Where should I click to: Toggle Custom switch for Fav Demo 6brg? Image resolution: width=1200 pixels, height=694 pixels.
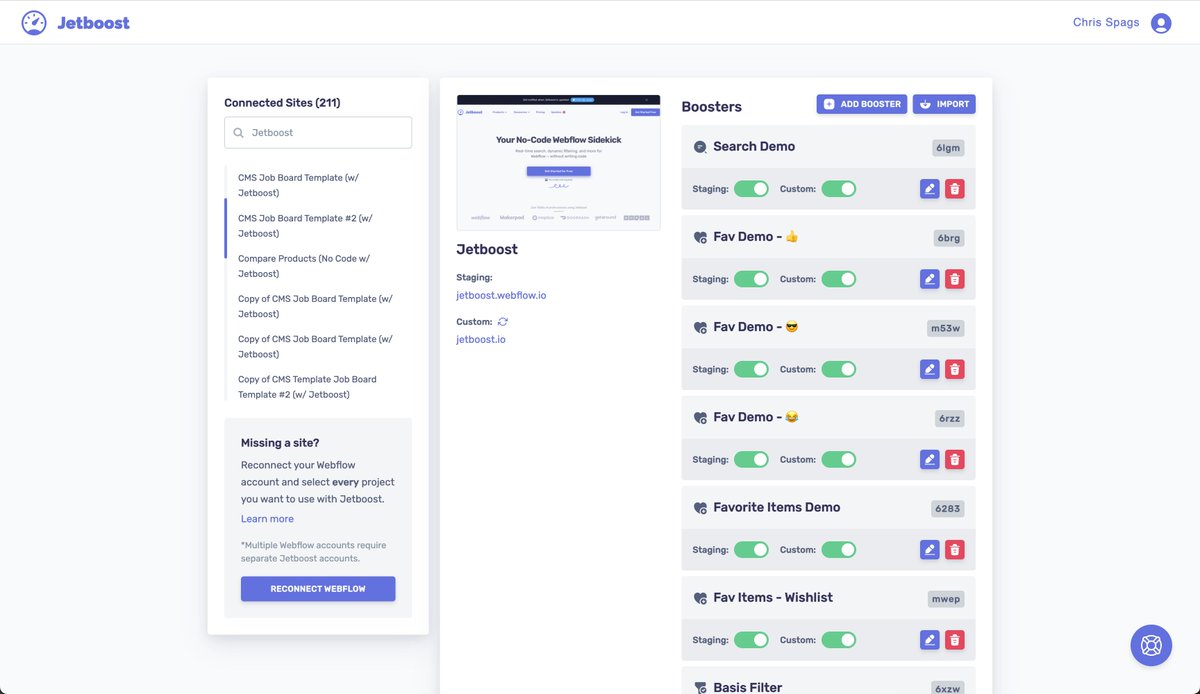coord(839,279)
